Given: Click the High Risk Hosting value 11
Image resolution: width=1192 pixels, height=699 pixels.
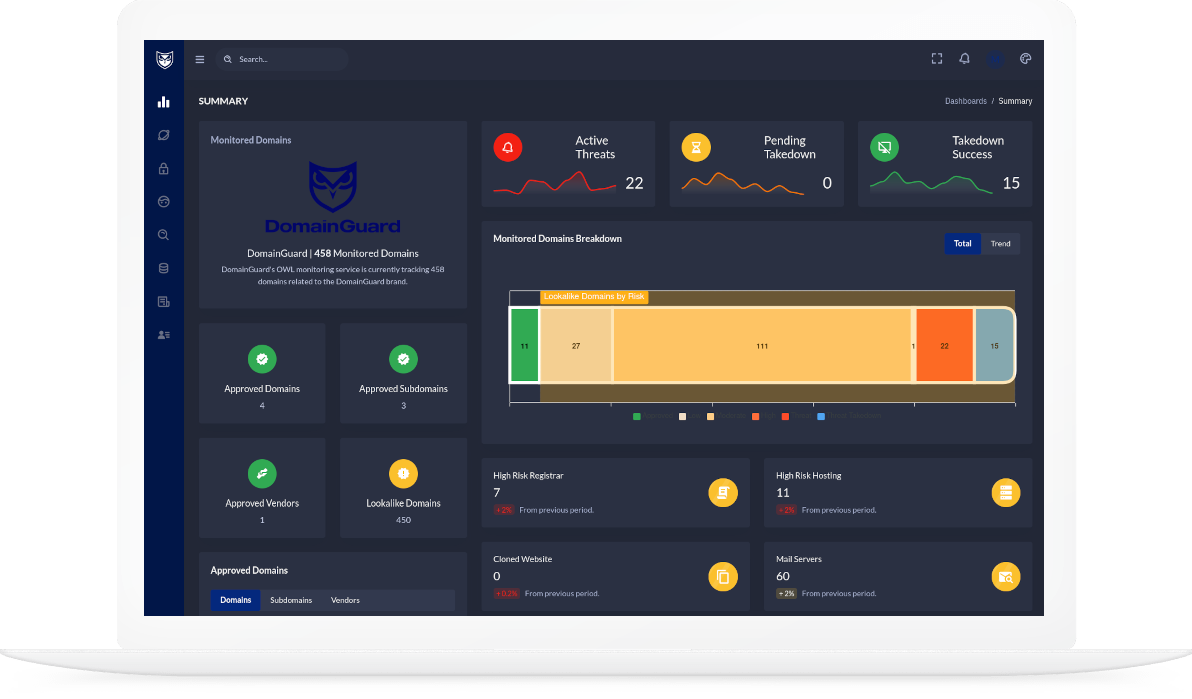Looking at the screenshot, I should [783, 493].
